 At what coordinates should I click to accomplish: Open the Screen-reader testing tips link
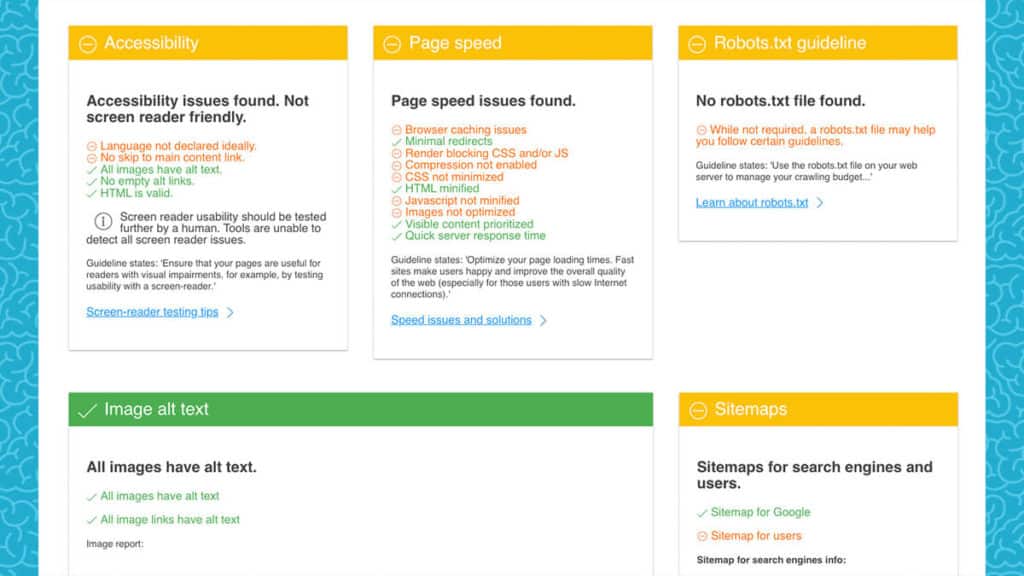[x=152, y=313]
